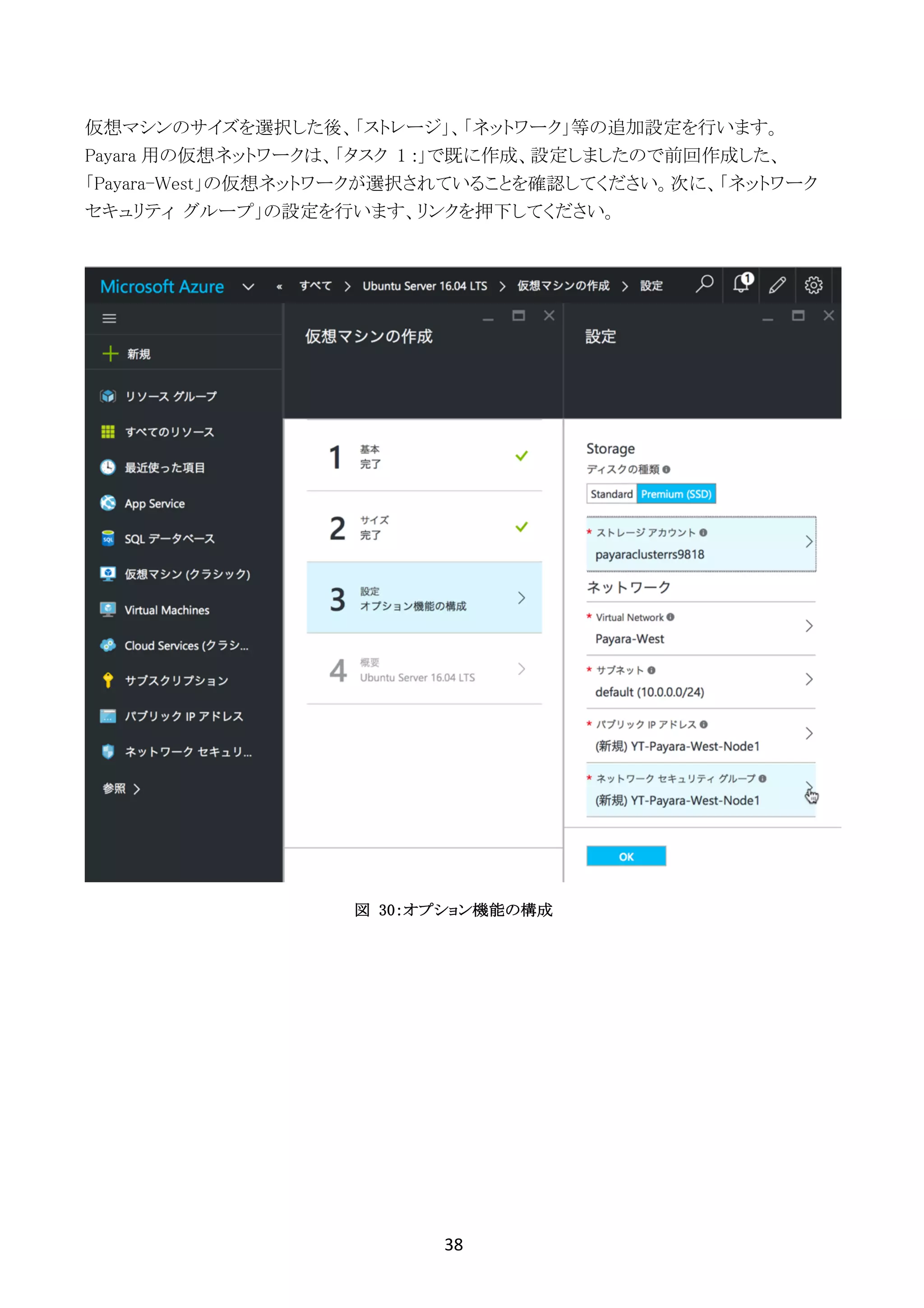Open Virtual Network Payara-West setting

(701, 628)
